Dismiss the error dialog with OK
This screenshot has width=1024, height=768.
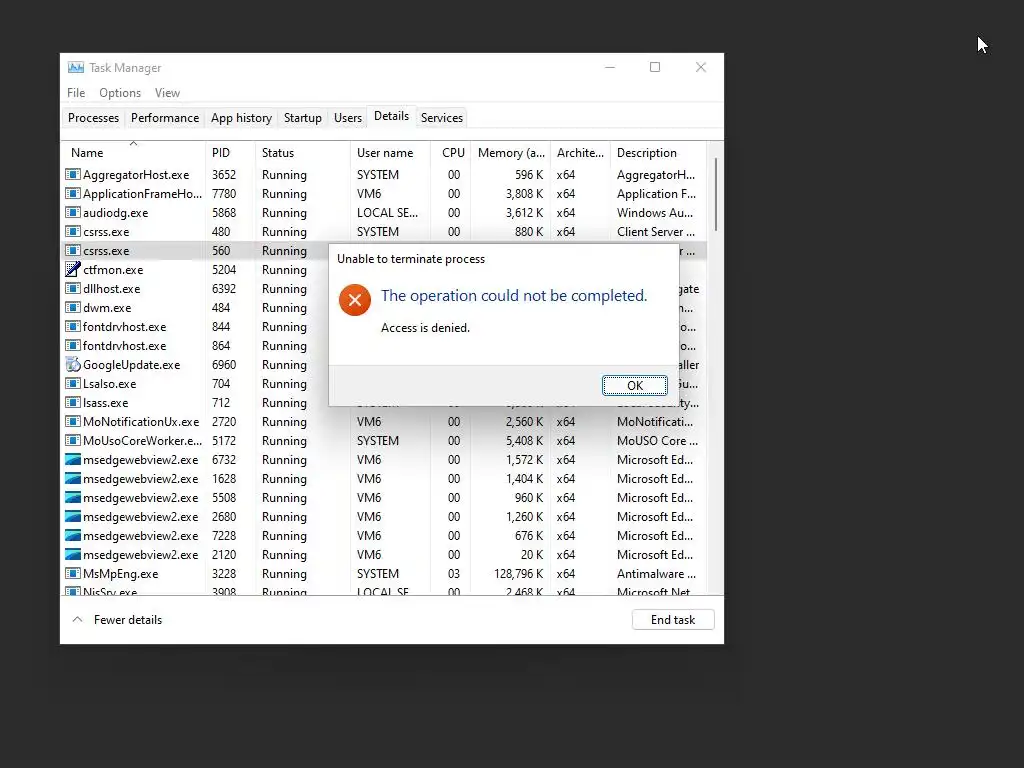[x=635, y=385]
